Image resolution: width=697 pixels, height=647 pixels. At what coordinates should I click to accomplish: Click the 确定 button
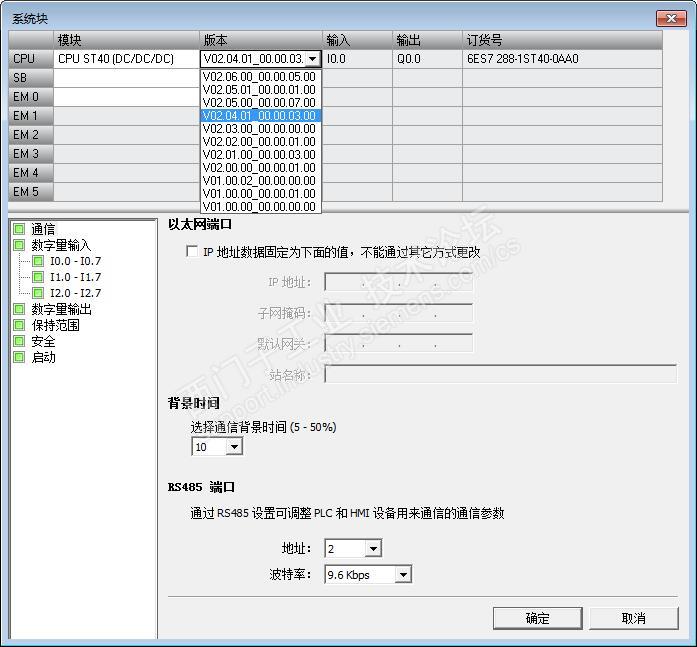coord(537,618)
